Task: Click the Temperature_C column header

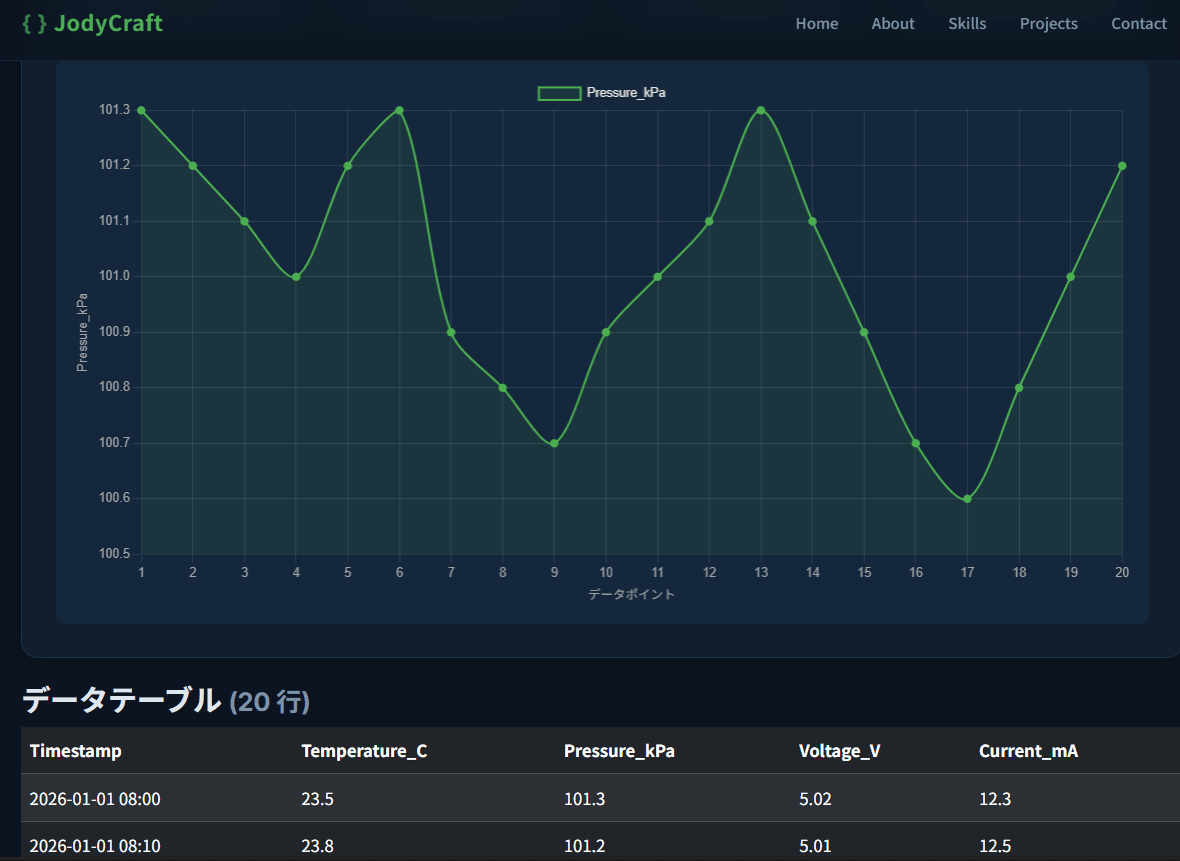Action: click(x=364, y=751)
